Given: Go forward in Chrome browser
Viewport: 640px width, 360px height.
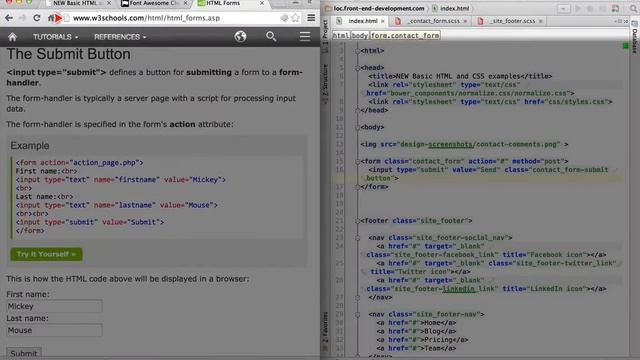Looking at the screenshot, I should (x=22, y=18).
